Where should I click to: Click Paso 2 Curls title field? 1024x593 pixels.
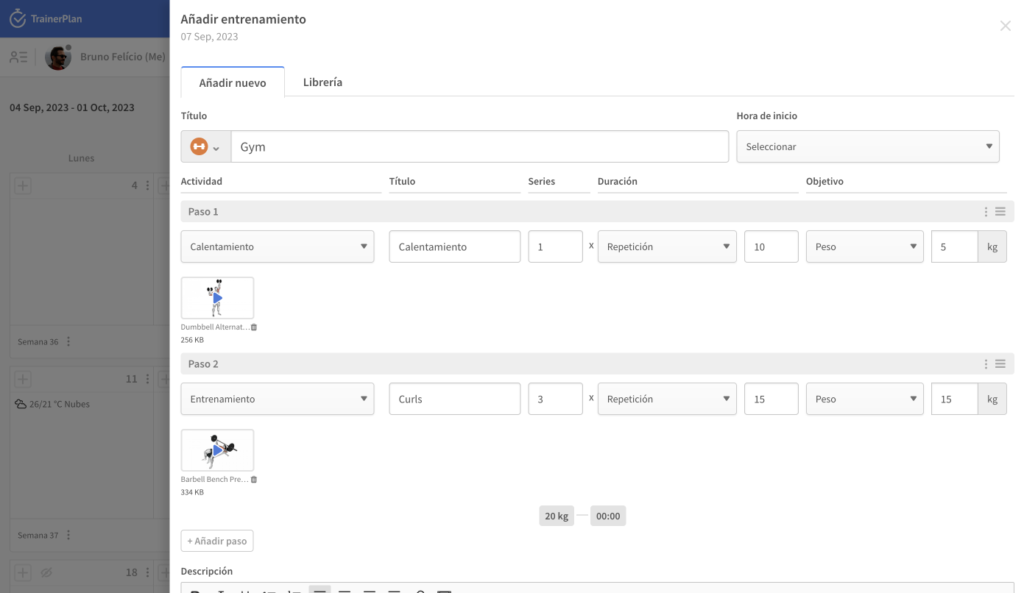(x=455, y=399)
